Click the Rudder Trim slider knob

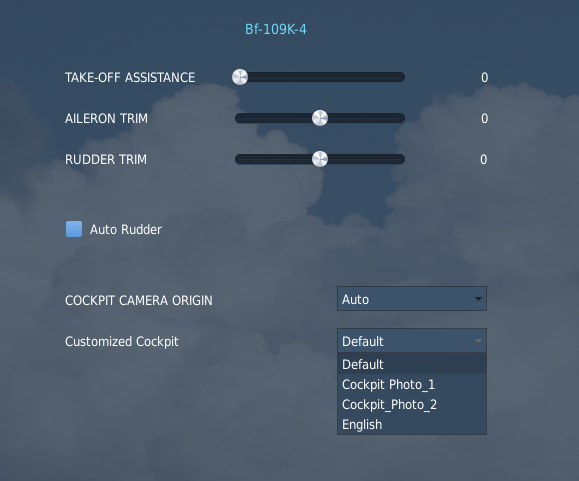pos(320,159)
